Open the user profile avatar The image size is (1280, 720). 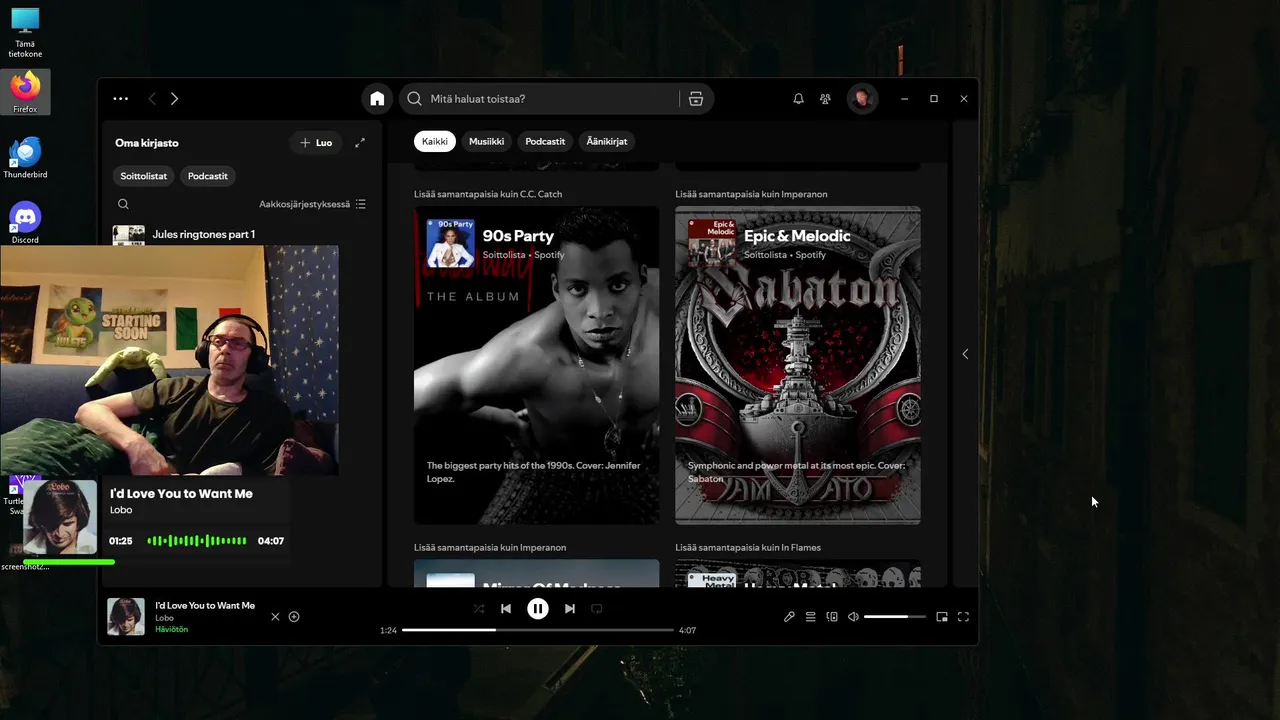pyautogui.click(x=862, y=99)
